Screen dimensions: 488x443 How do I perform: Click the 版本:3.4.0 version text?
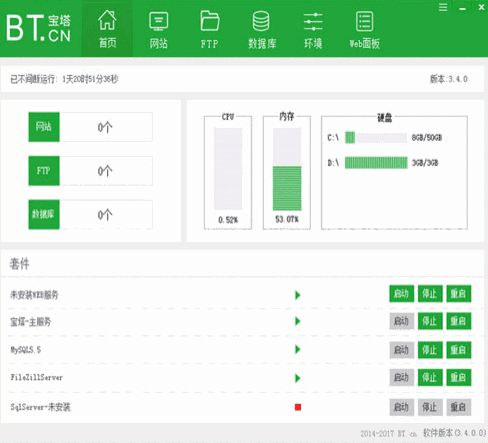point(449,79)
